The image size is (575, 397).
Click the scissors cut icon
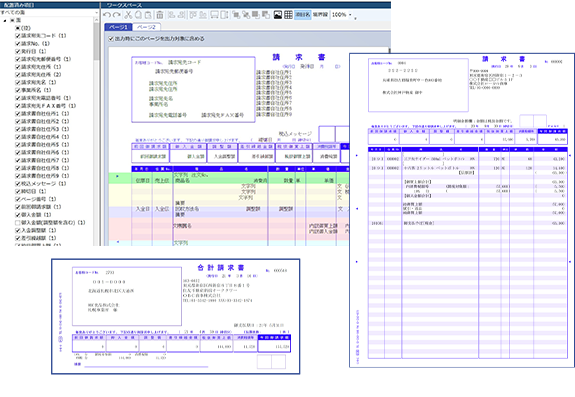(x=128, y=15)
